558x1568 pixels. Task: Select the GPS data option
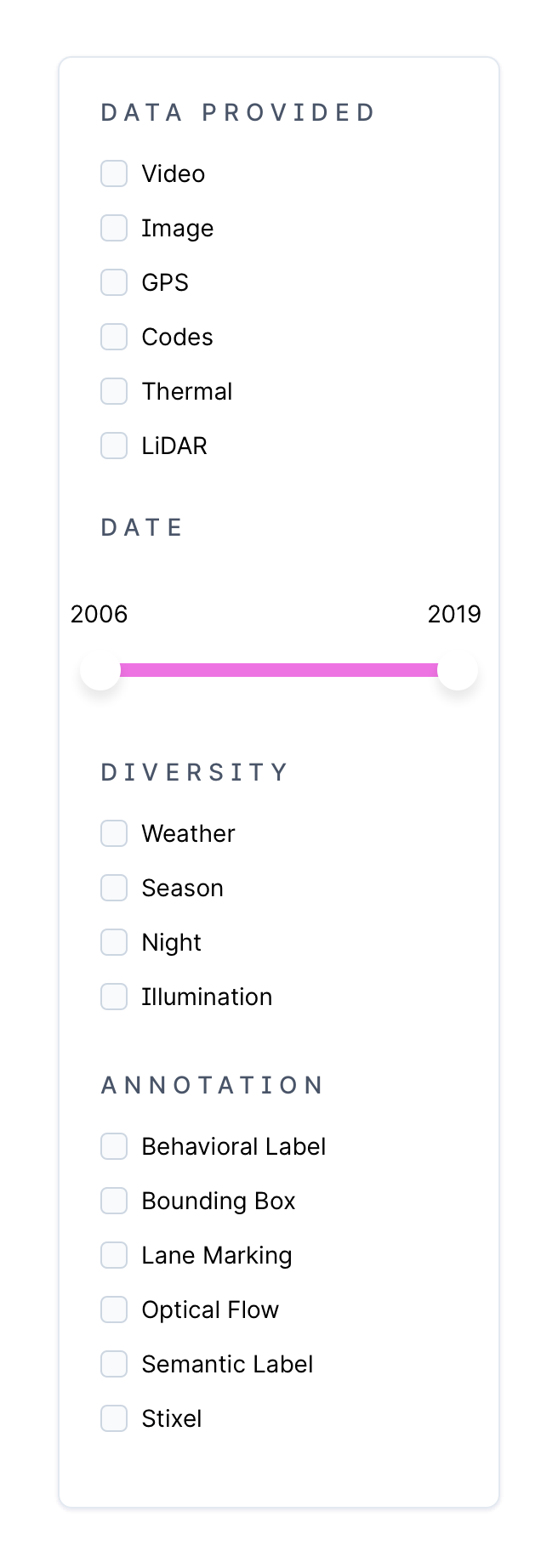point(113,282)
